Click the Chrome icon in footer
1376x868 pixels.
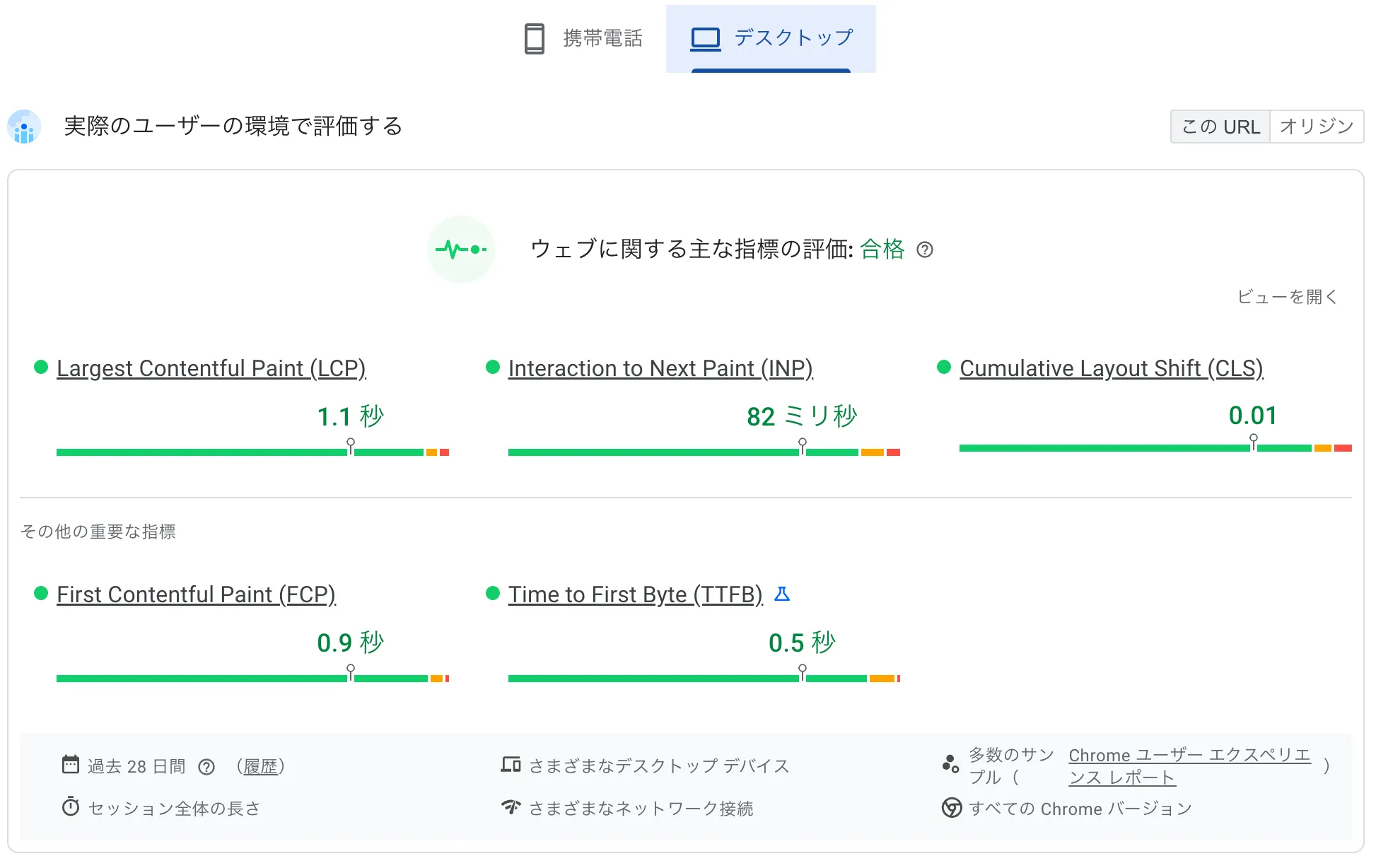[x=952, y=808]
